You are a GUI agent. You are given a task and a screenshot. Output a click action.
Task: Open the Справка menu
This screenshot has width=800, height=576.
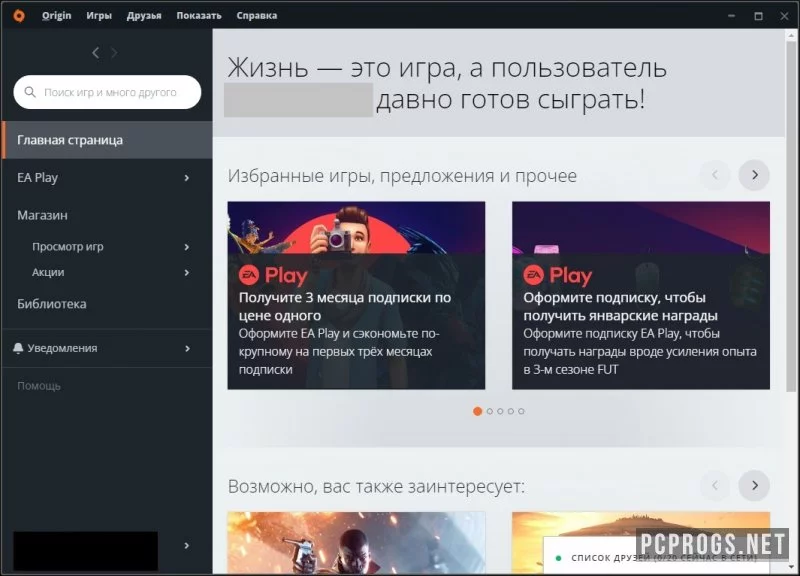click(257, 16)
